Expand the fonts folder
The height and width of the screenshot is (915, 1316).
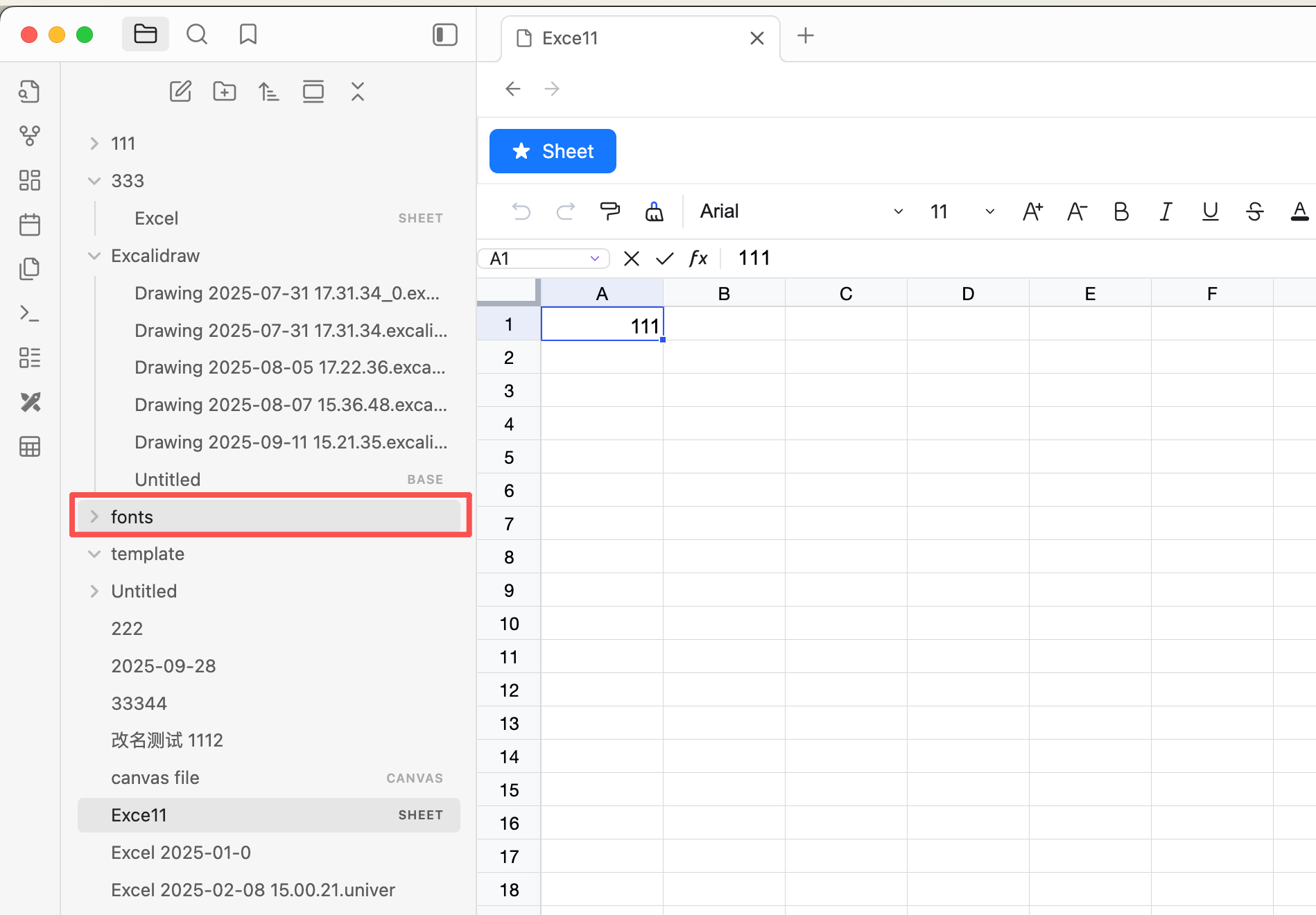(x=95, y=517)
